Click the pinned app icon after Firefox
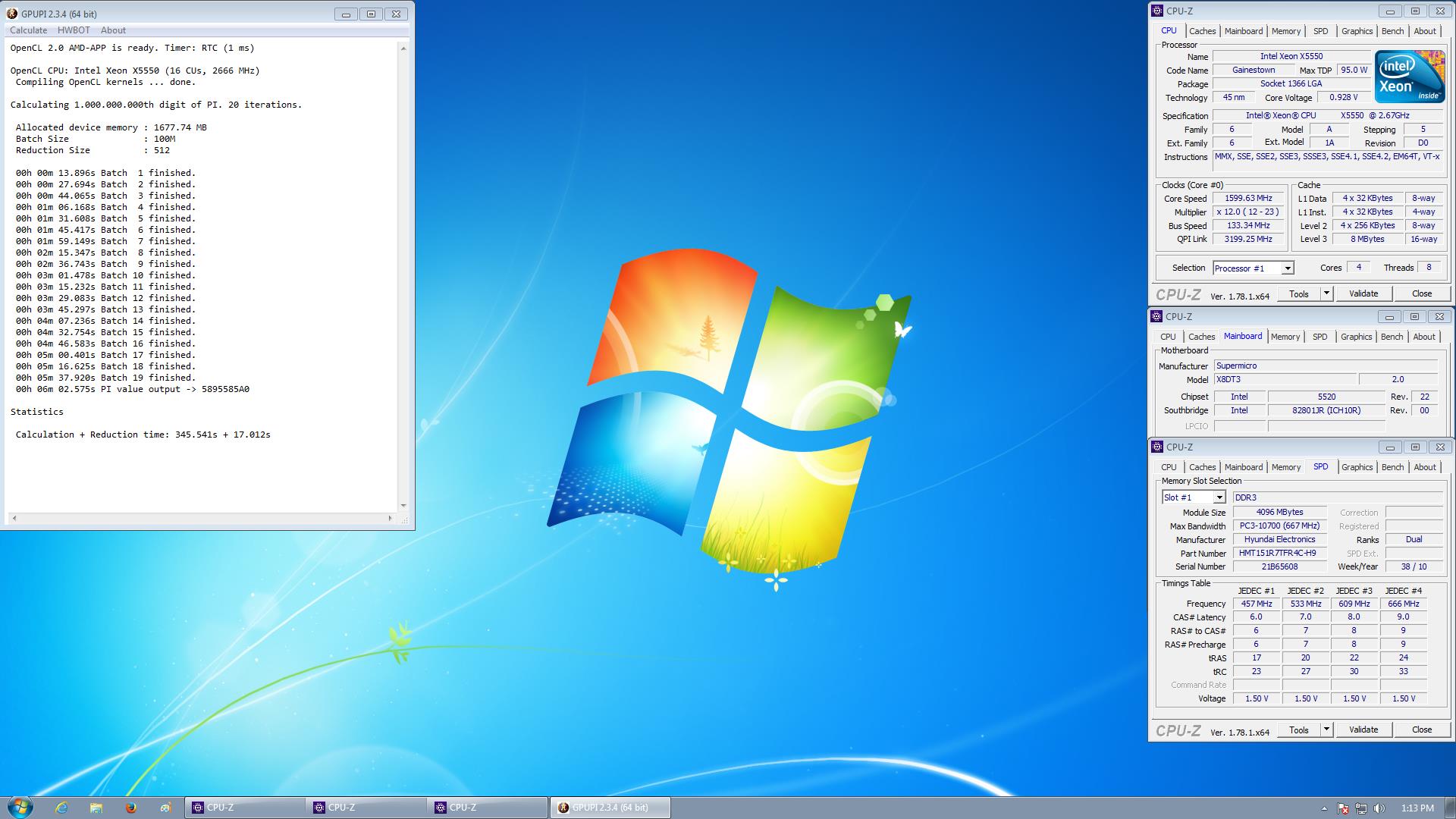The image size is (1456, 819). (x=165, y=808)
